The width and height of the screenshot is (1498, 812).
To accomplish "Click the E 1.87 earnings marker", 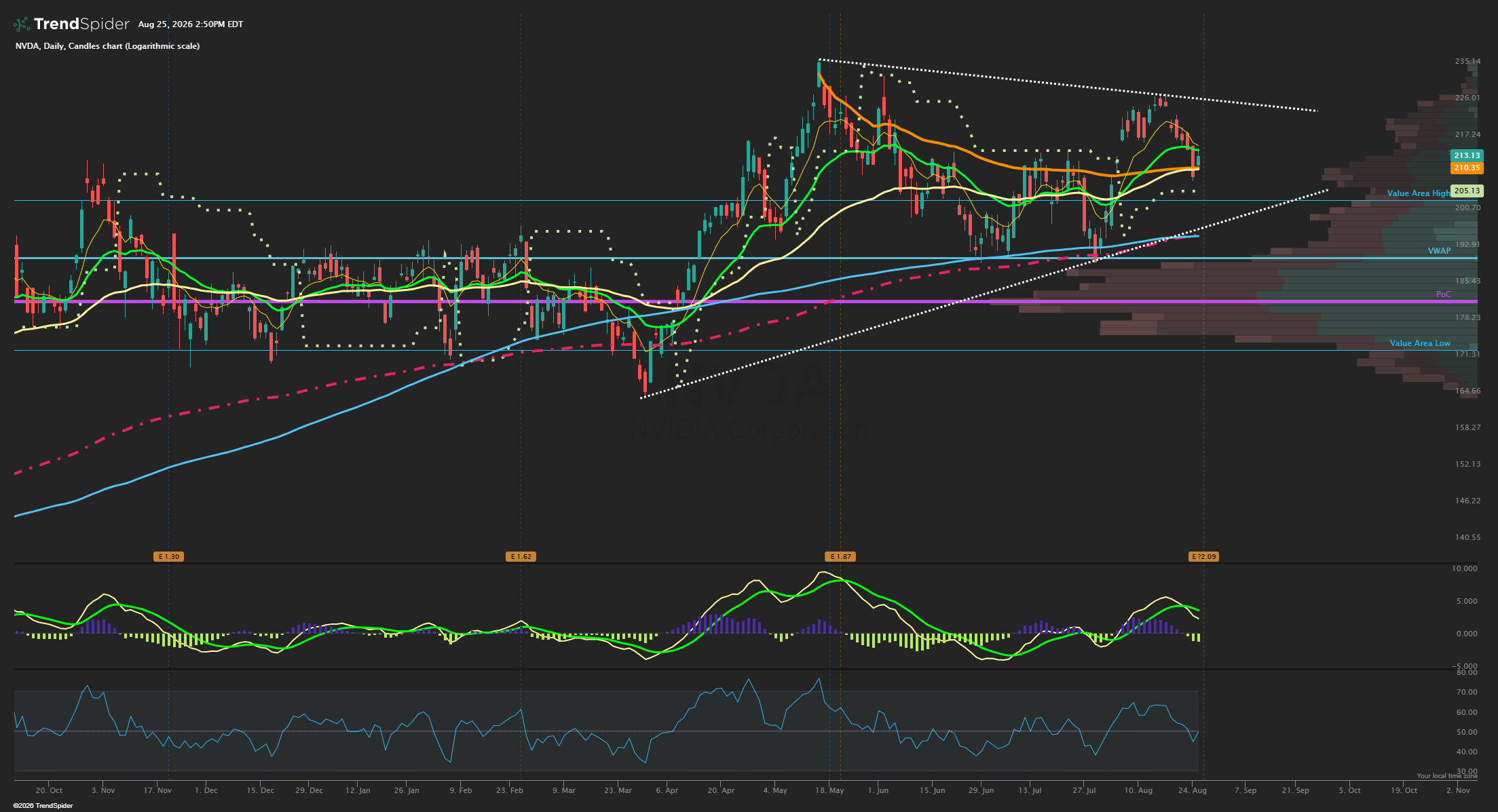I will coord(840,557).
